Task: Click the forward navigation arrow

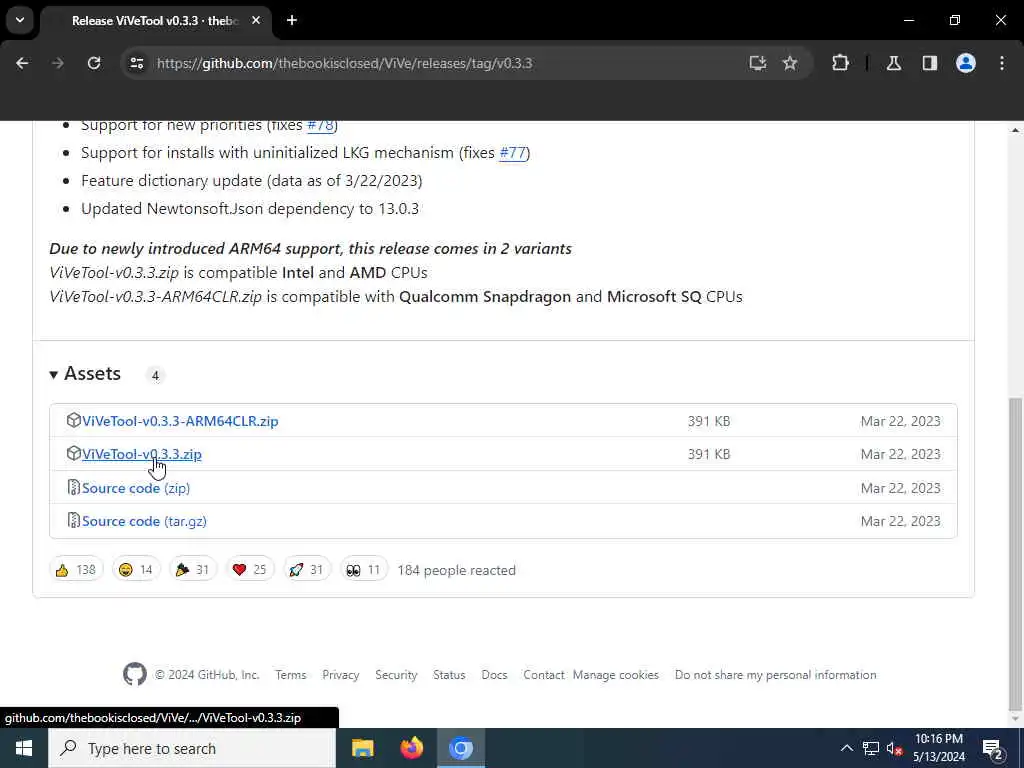Action: click(58, 63)
